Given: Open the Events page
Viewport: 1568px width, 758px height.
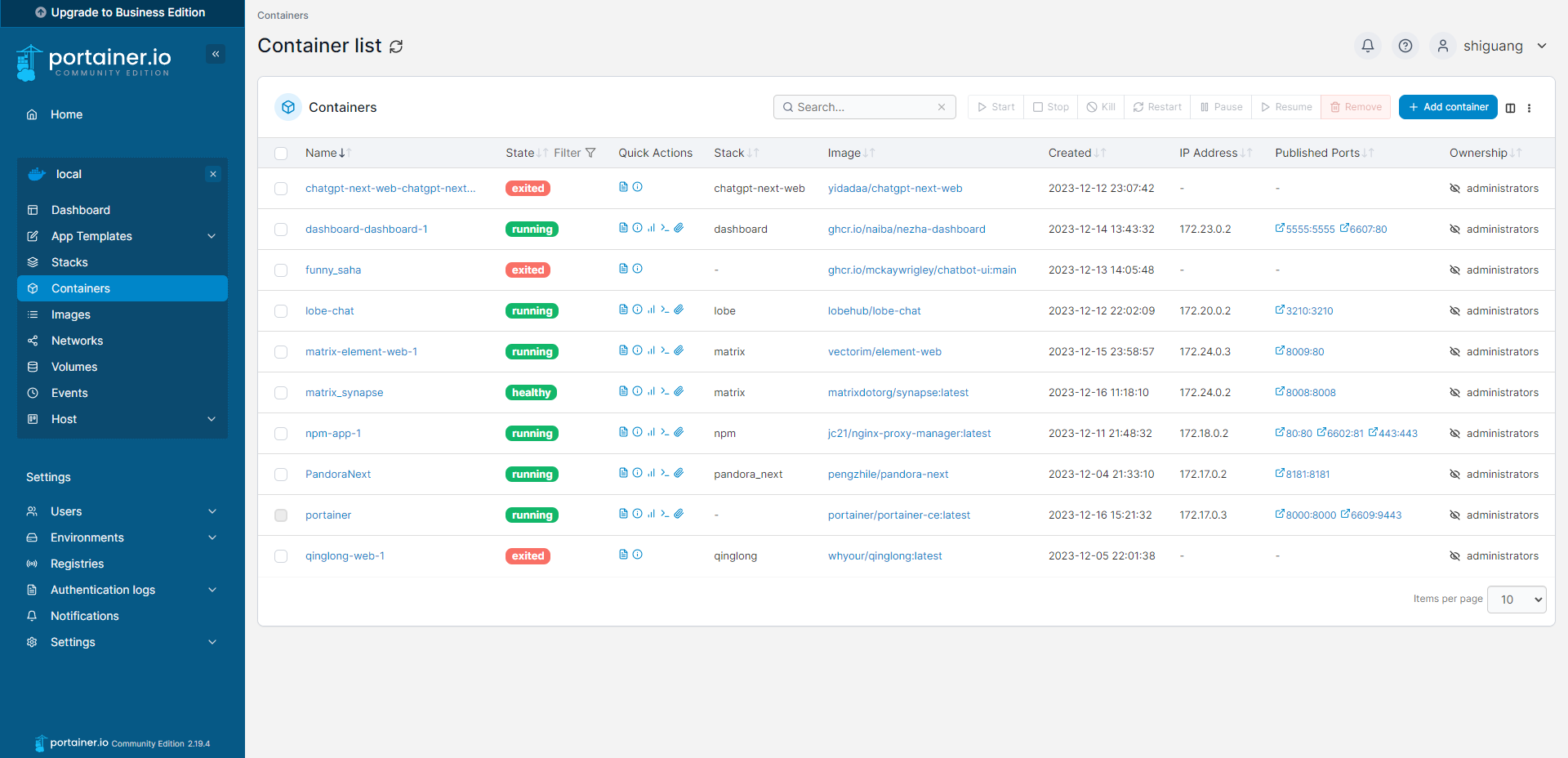Looking at the screenshot, I should (x=122, y=393).
